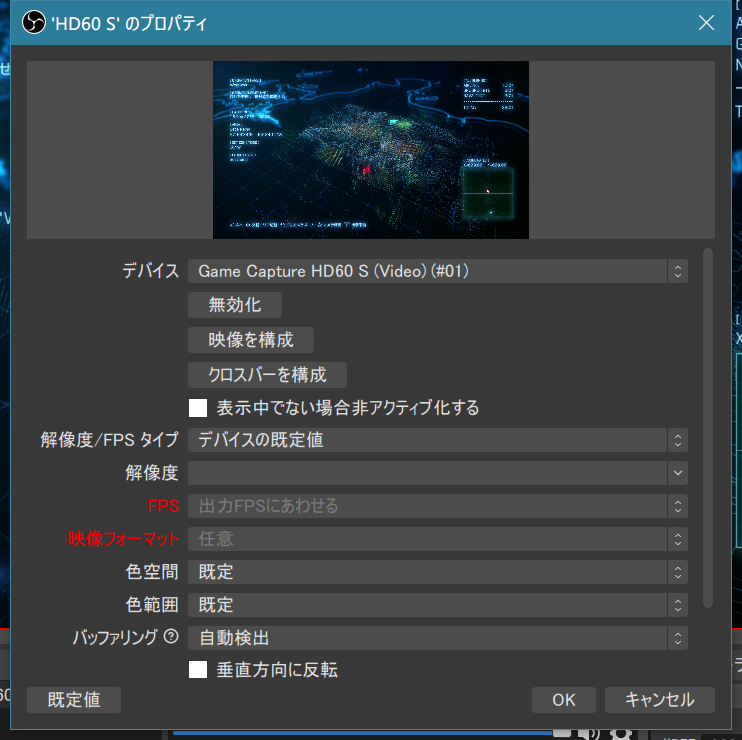Open the デバイス device dropdown
742x740 pixels.
438,271
